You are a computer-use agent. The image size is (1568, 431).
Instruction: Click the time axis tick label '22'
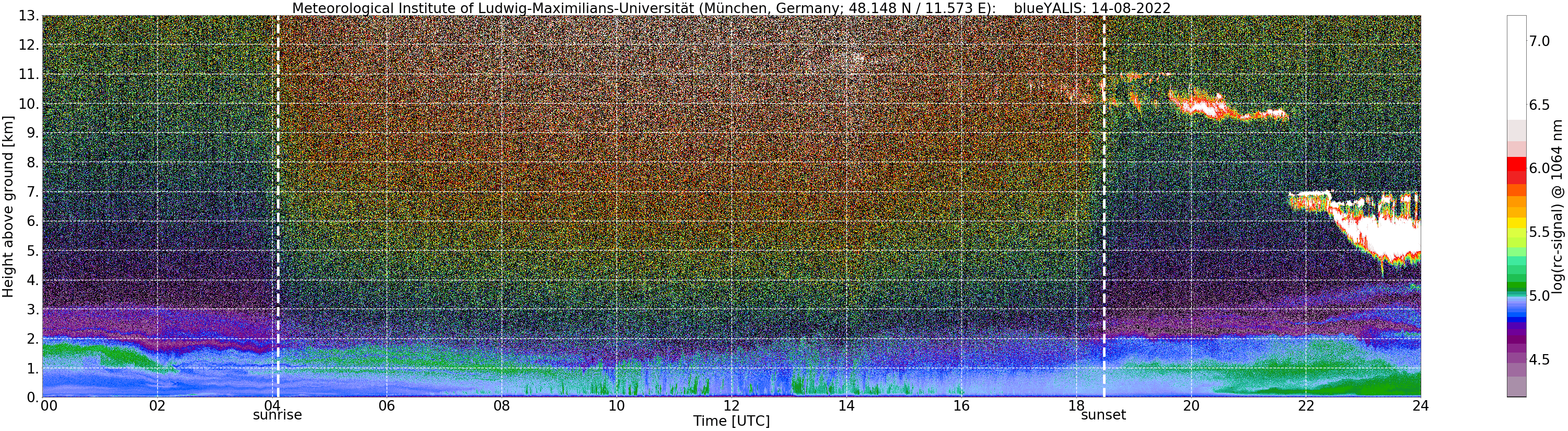click(x=1306, y=405)
